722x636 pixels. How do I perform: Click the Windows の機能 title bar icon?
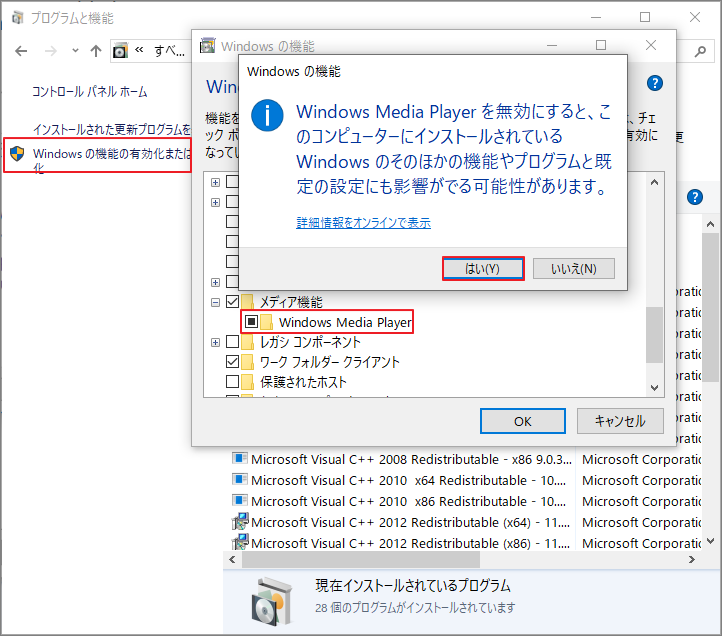tap(207, 46)
